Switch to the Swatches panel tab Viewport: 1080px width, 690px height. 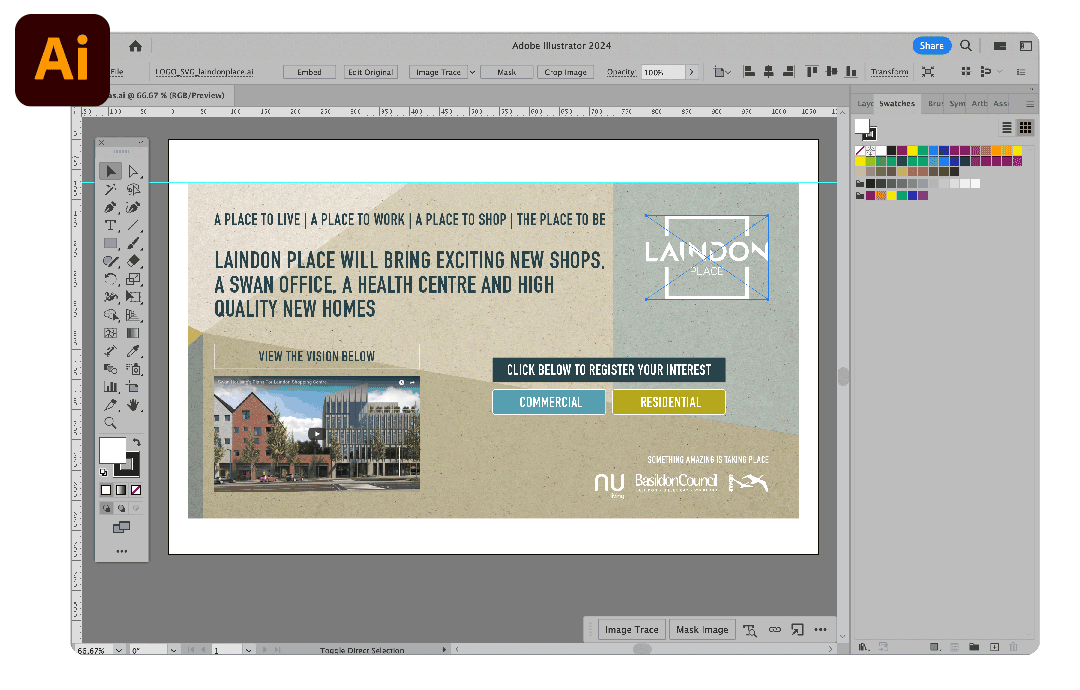click(x=897, y=103)
